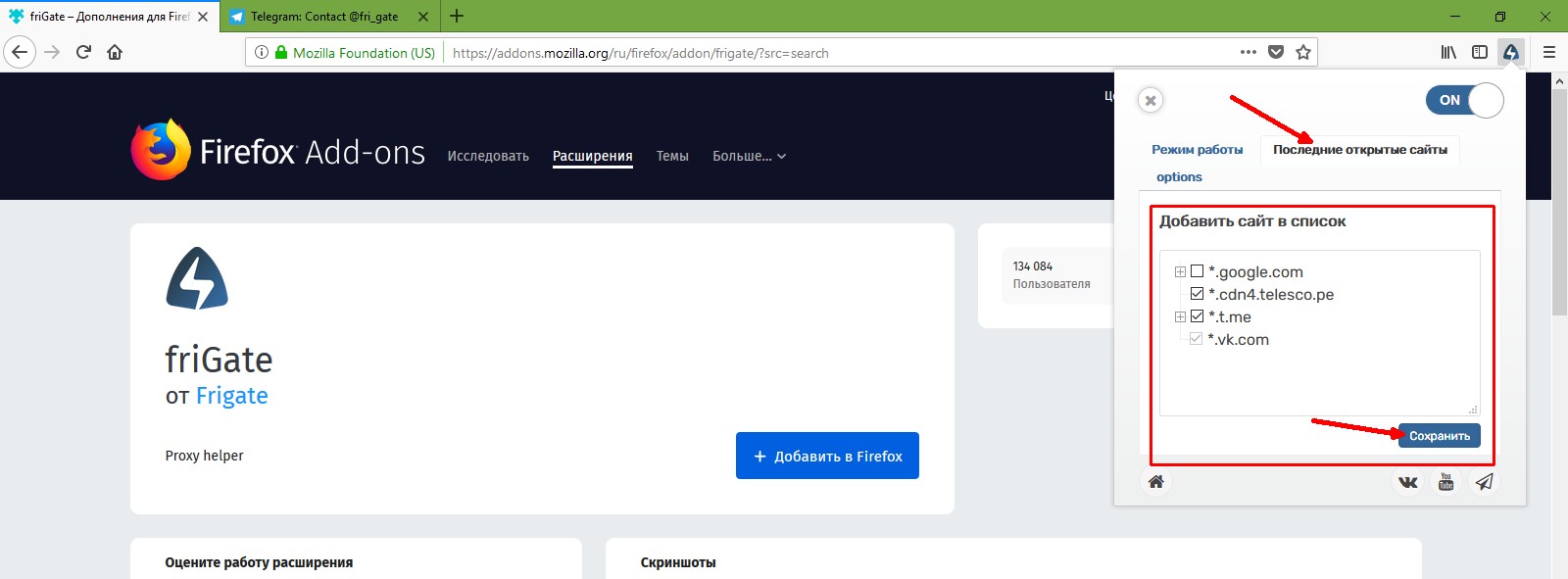Image resolution: width=1568 pixels, height=579 pixels.
Task: Show site information for the page
Action: (x=262, y=52)
